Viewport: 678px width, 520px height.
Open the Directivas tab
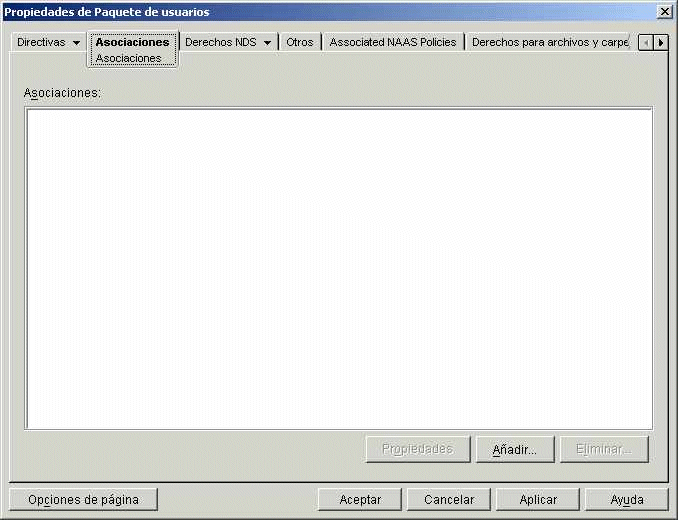pos(41,43)
